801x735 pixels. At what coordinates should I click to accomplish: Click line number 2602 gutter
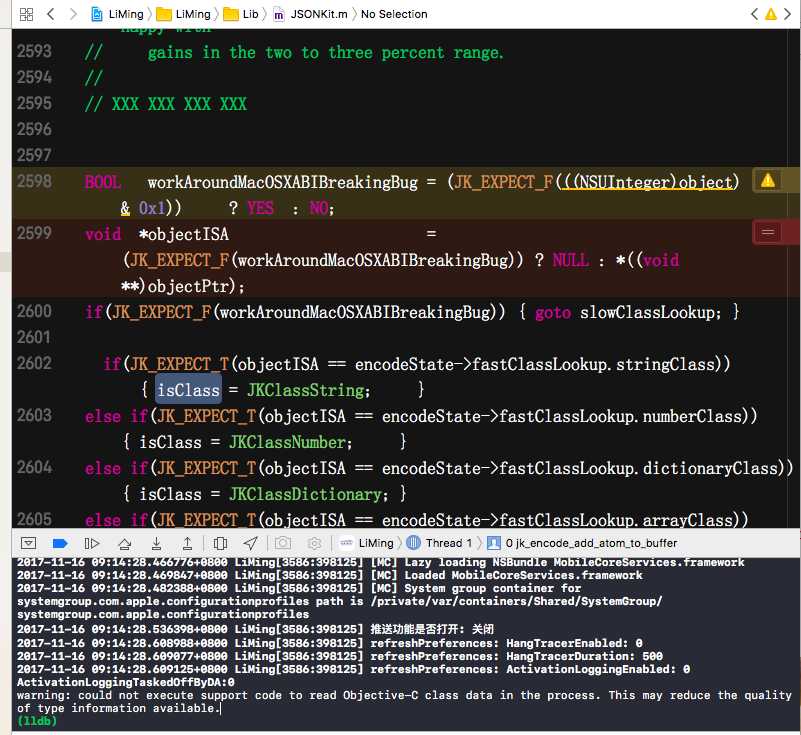[34, 363]
